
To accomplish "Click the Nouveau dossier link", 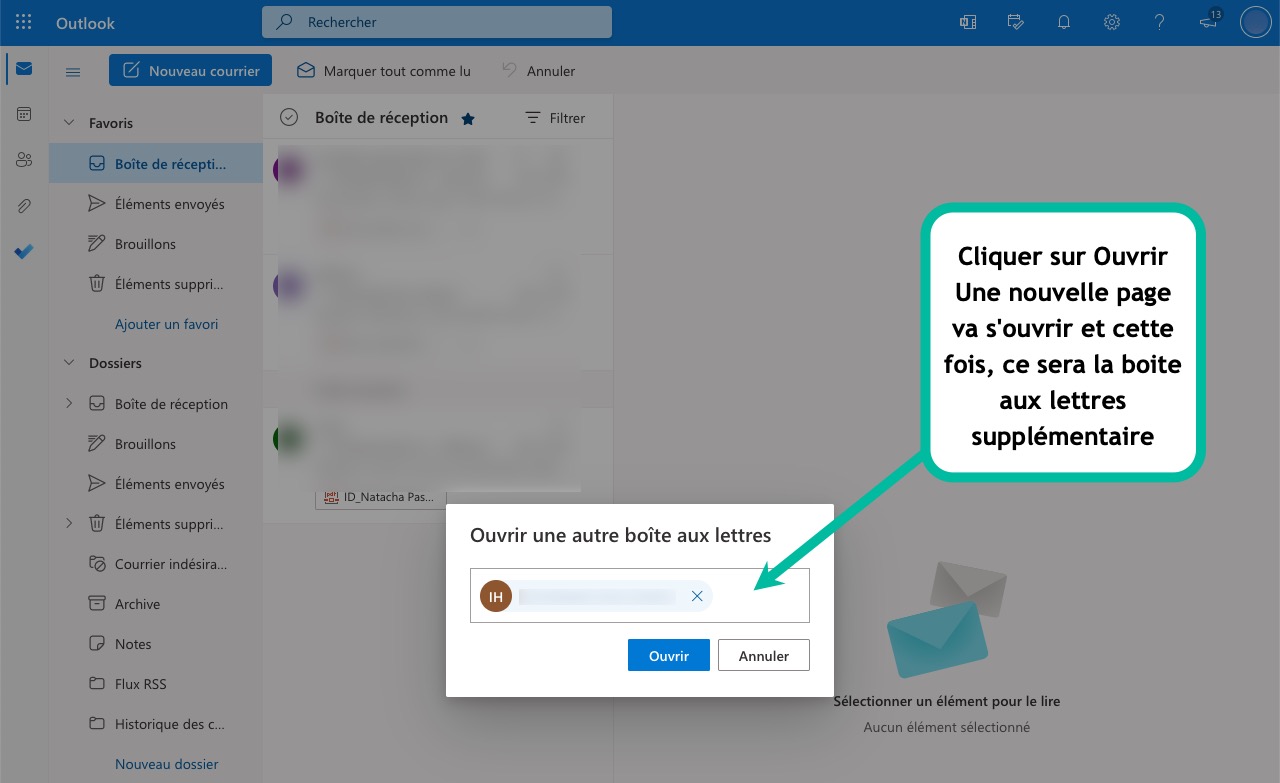I will click(166, 764).
